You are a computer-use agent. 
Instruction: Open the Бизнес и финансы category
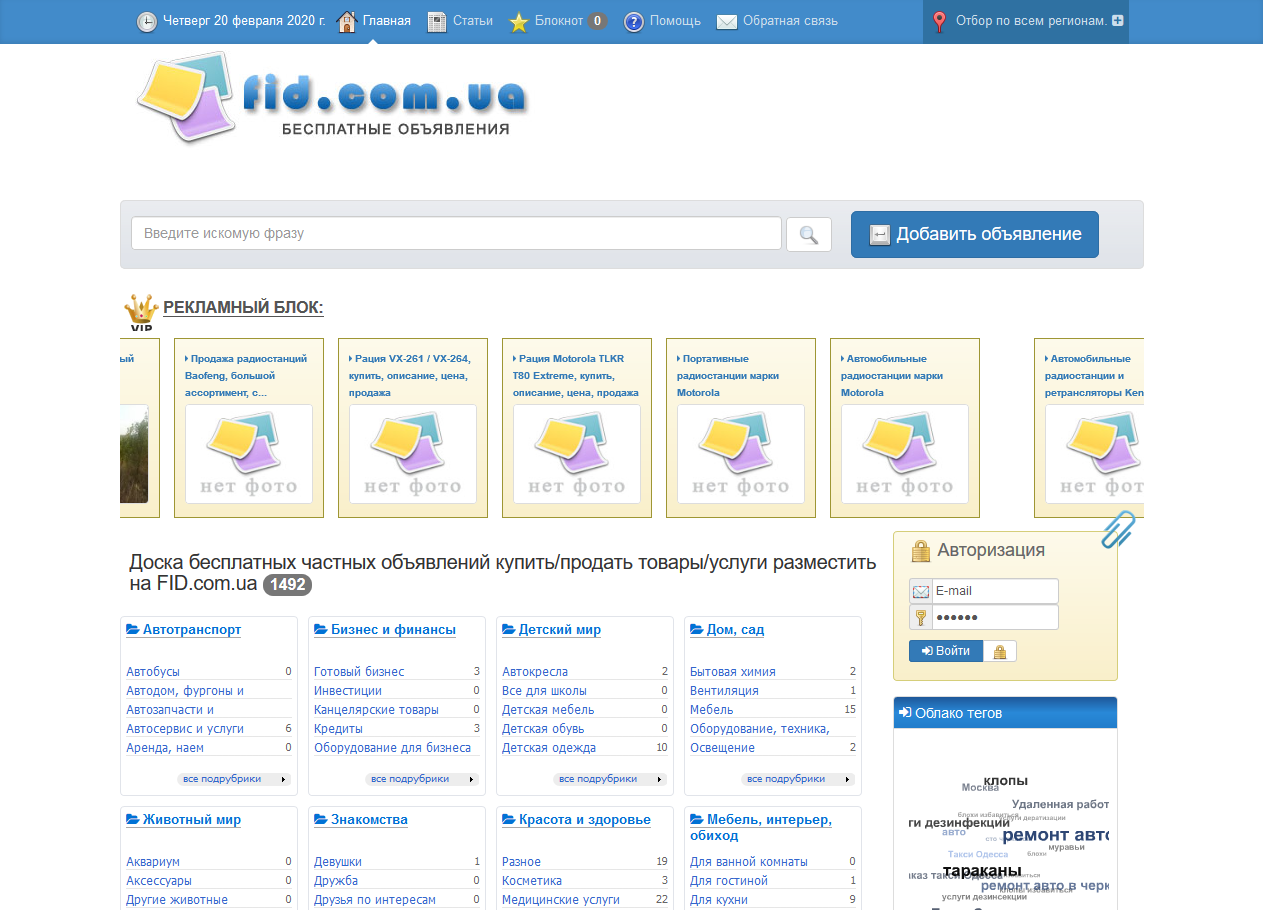(x=393, y=630)
